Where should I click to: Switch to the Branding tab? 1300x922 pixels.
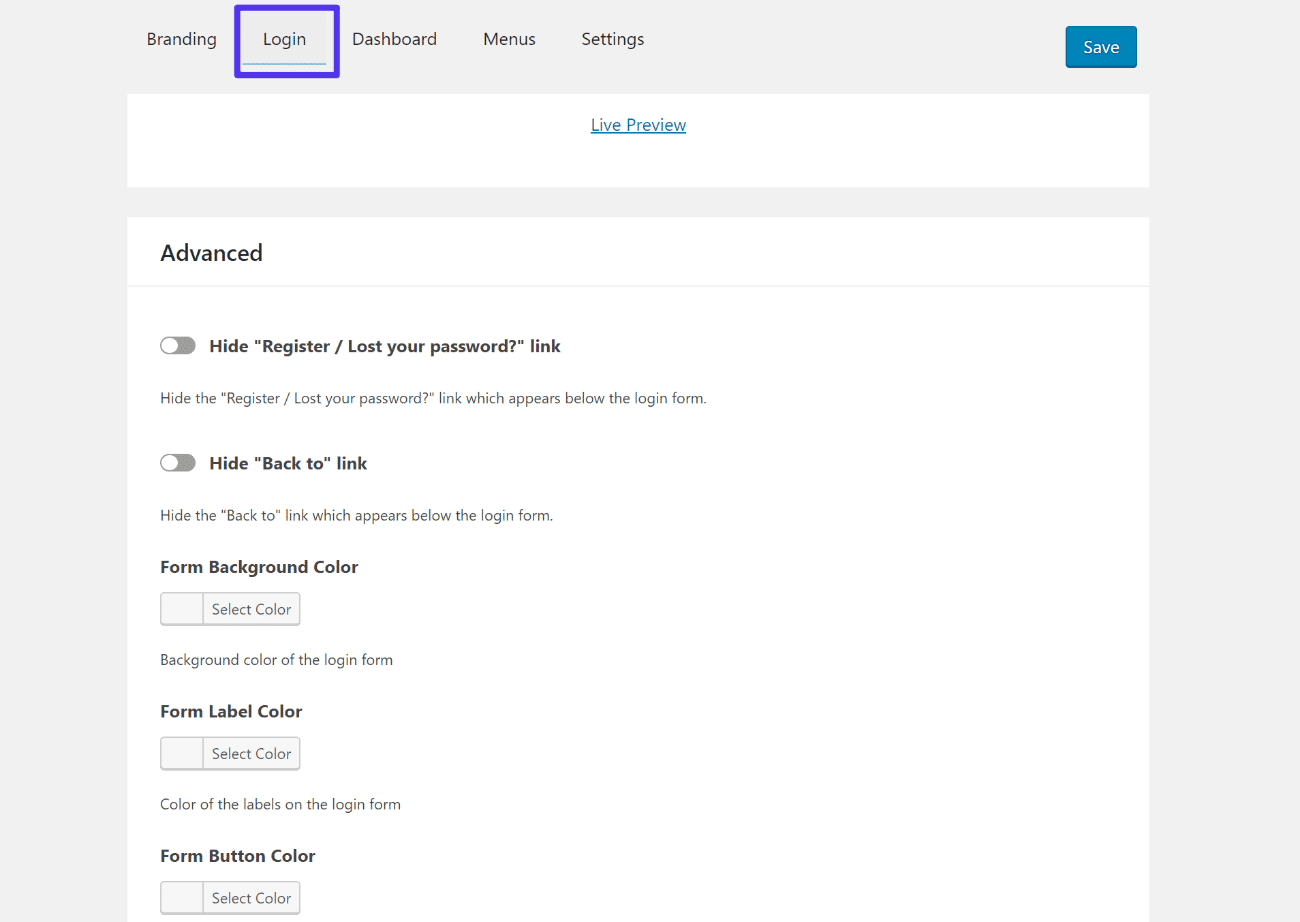tap(181, 39)
